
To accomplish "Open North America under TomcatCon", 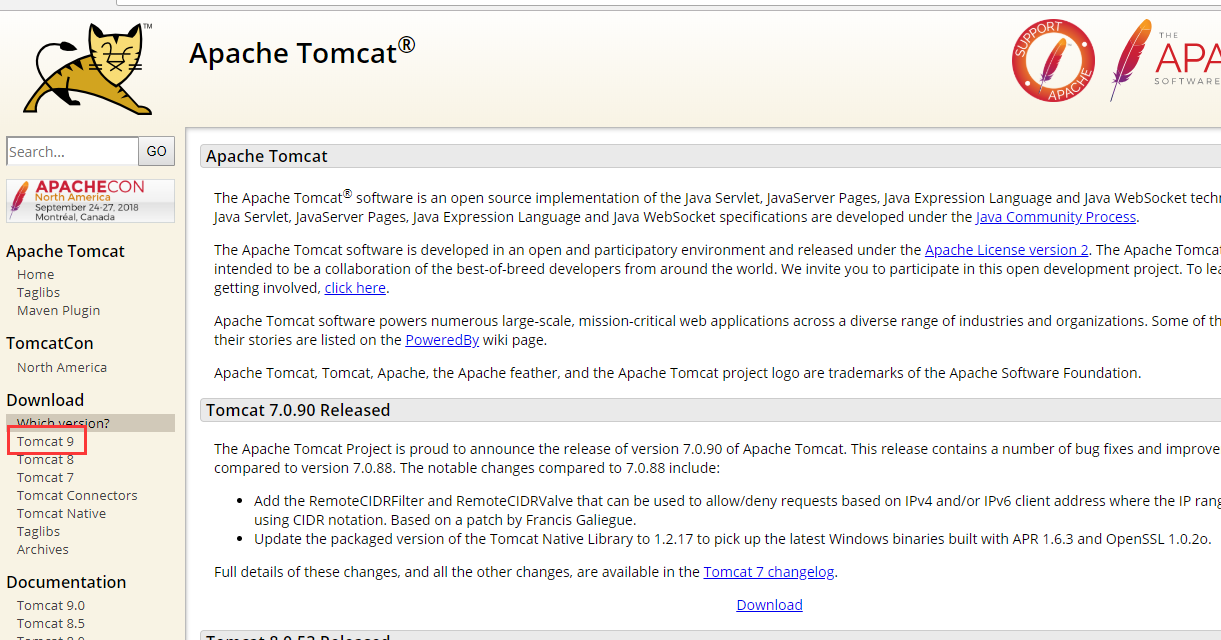I will click(62, 367).
